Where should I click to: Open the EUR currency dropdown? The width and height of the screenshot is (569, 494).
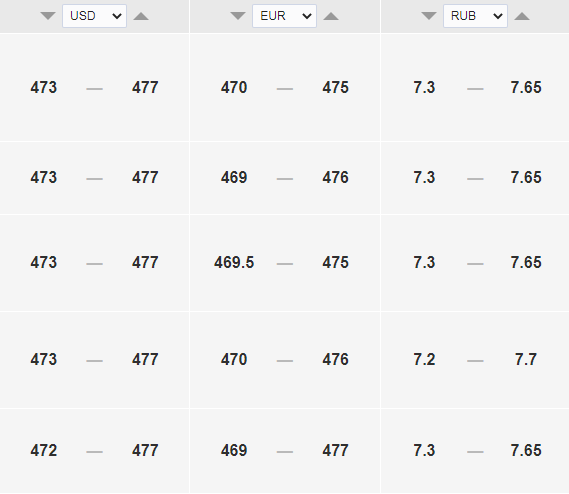coord(284,16)
